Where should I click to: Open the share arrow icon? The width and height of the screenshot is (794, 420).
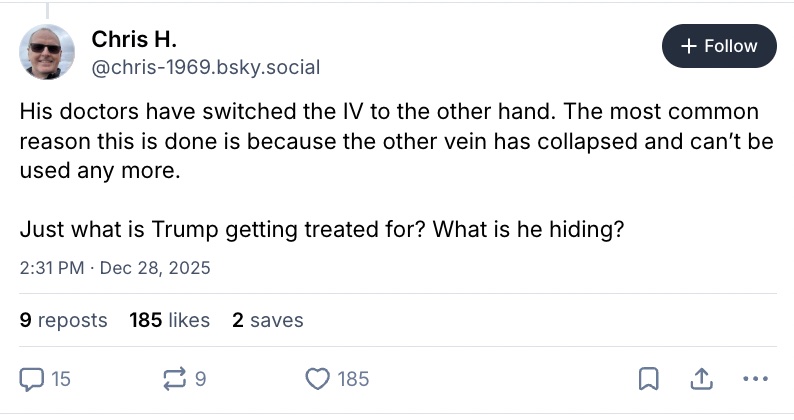[x=700, y=379]
